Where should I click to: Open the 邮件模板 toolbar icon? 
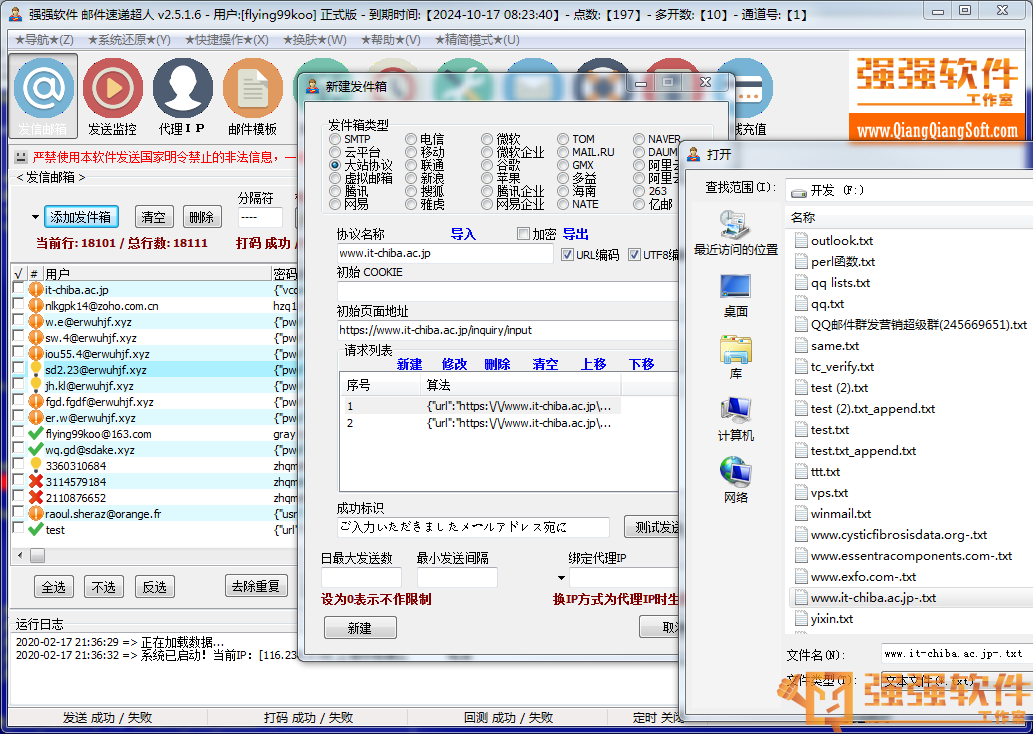click(252, 96)
